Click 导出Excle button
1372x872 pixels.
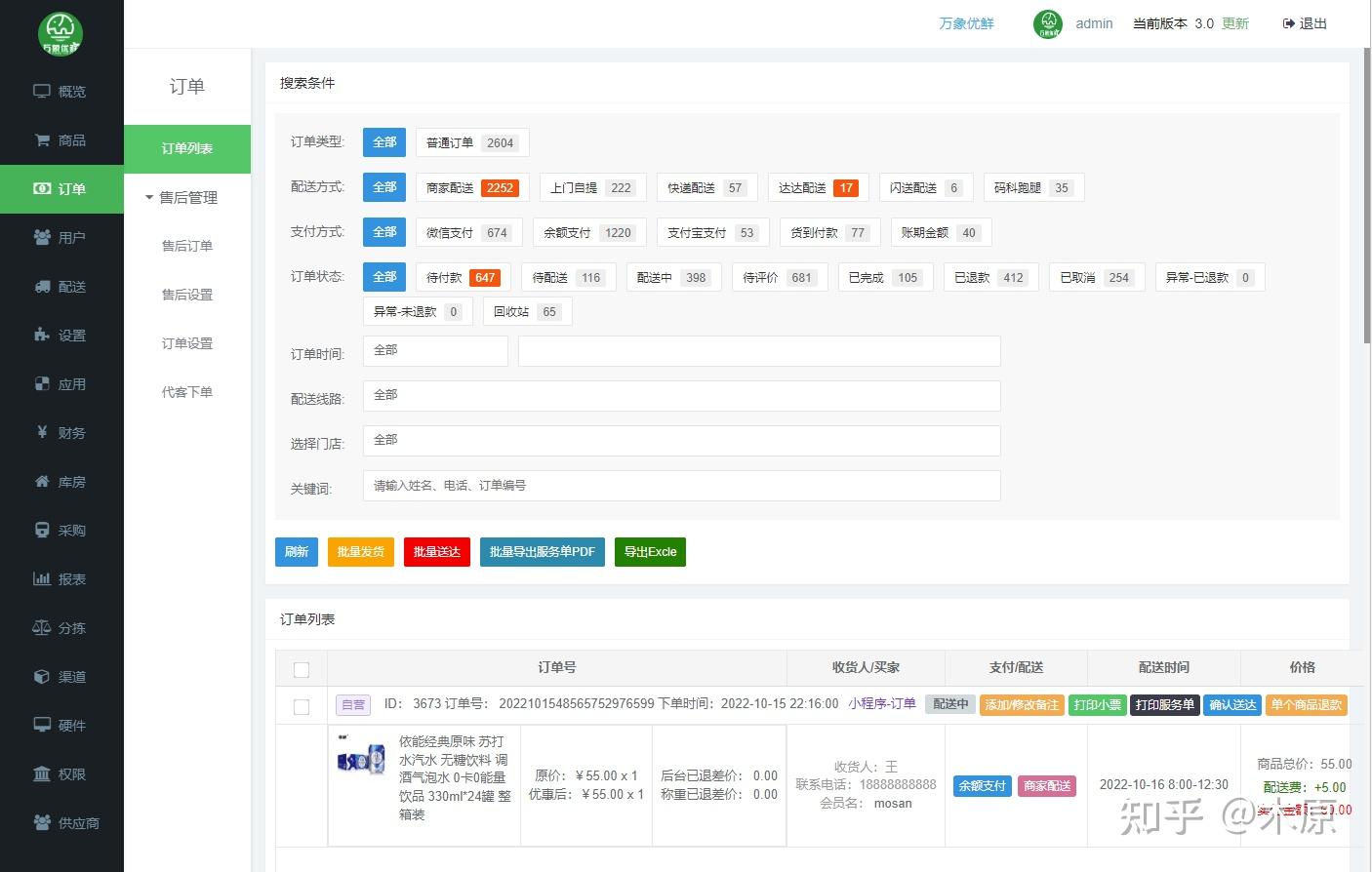pos(650,552)
